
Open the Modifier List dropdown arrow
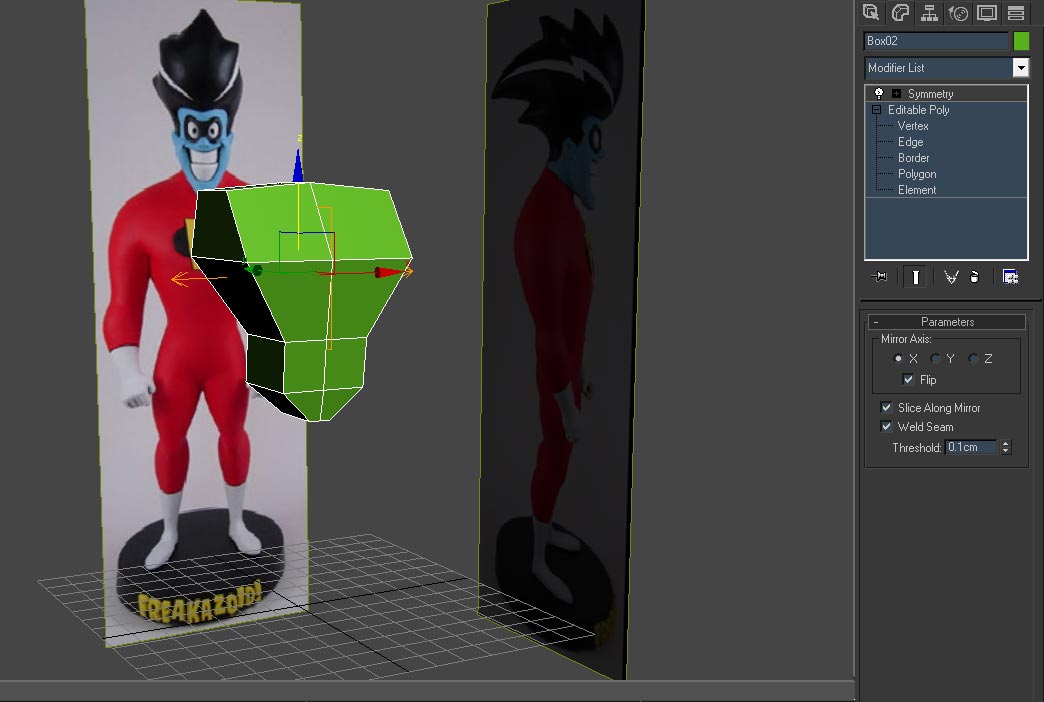point(1020,67)
